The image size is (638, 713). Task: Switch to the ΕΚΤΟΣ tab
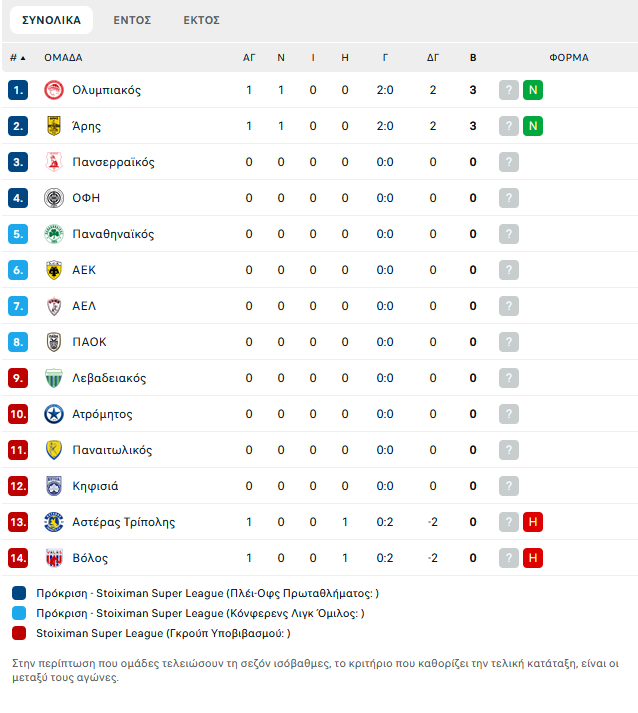click(201, 20)
